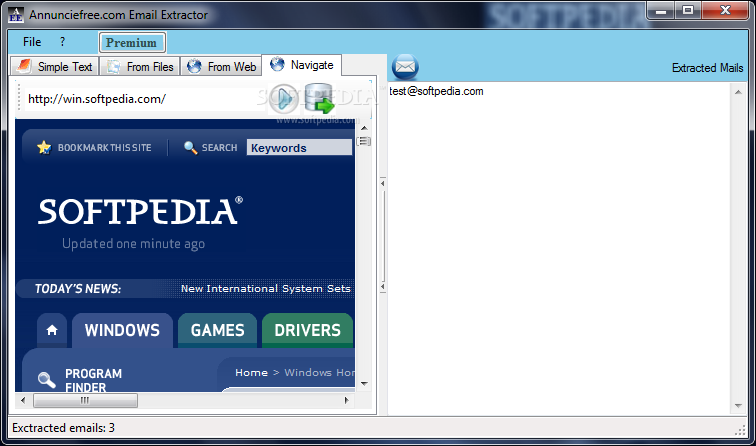Click the Exctracted emails: 3 status text
Viewport: 756px width, 446px height.
[63, 428]
